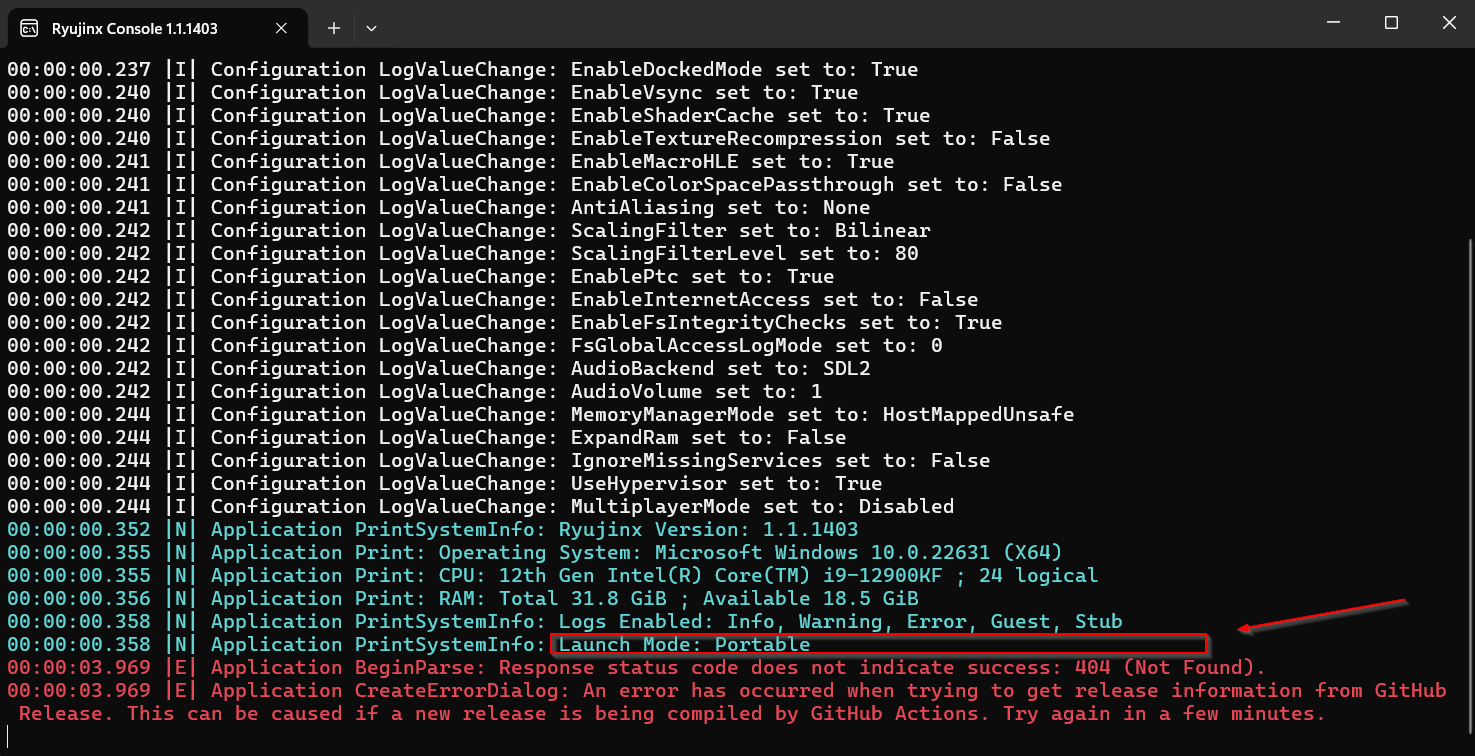The width and height of the screenshot is (1475, 756).
Task: Click the CPU 12th Gen Intel i9-12900KF line
Action: point(552,576)
